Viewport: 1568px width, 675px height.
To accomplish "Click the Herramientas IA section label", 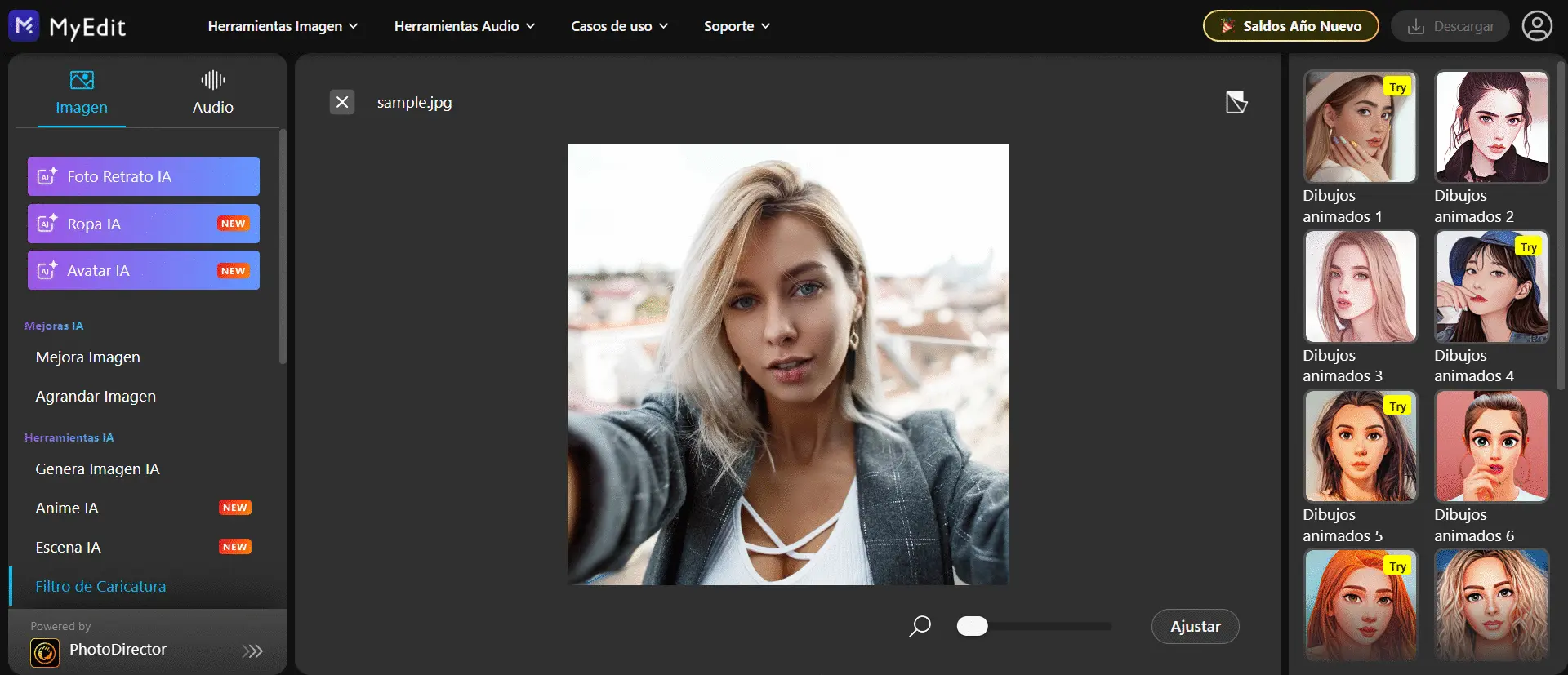I will 69,437.
